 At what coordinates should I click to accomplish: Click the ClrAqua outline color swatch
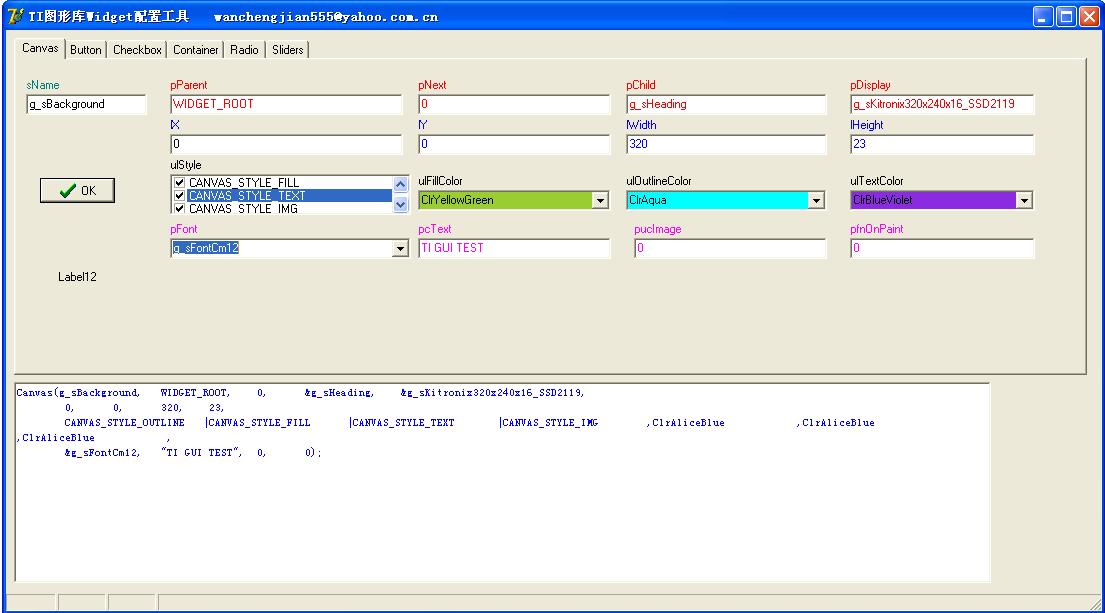click(x=717, y=200)
